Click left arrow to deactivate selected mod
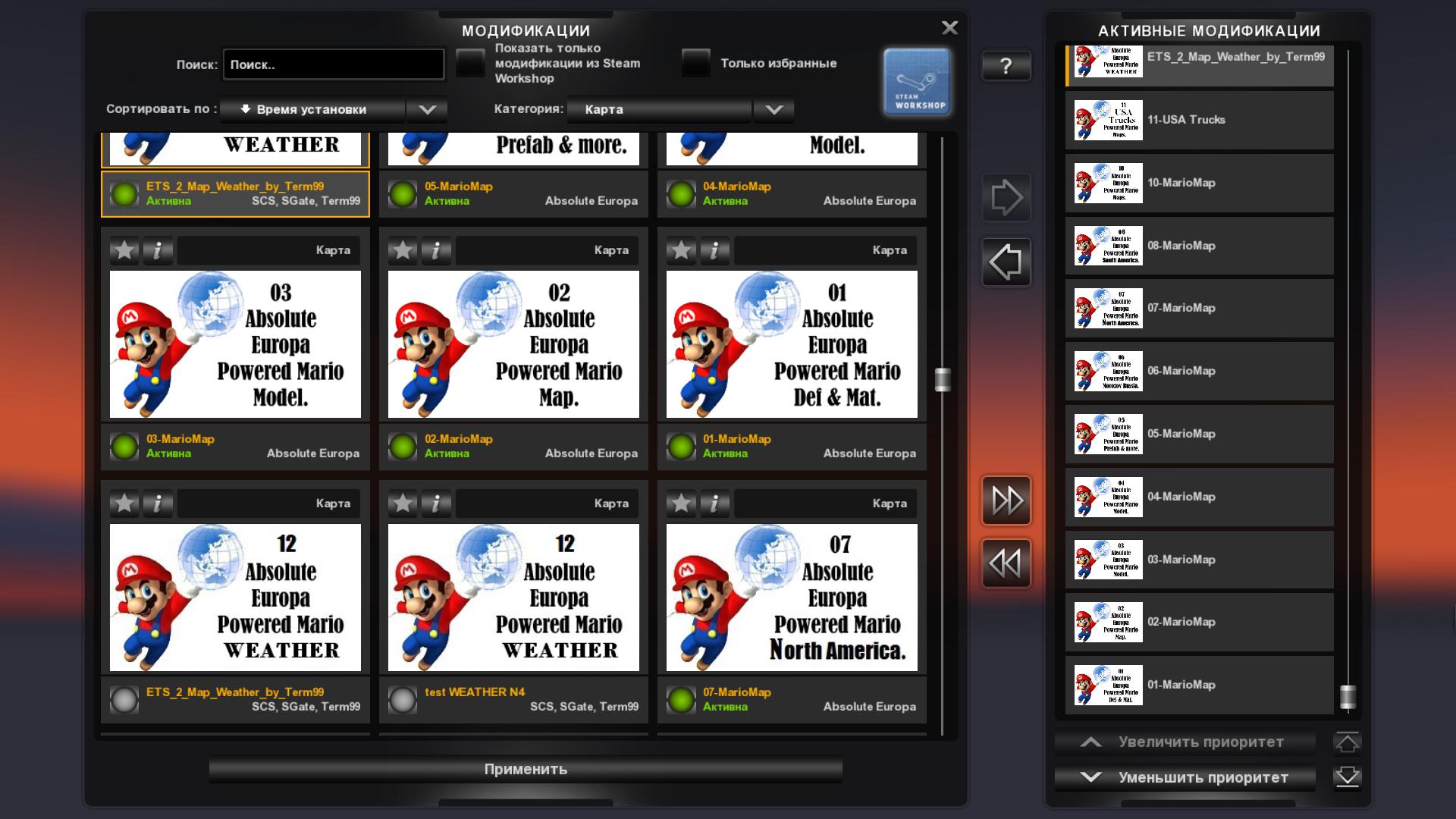The height and width of the screenshot is (819, 1456). click(x=1006, y=262)
